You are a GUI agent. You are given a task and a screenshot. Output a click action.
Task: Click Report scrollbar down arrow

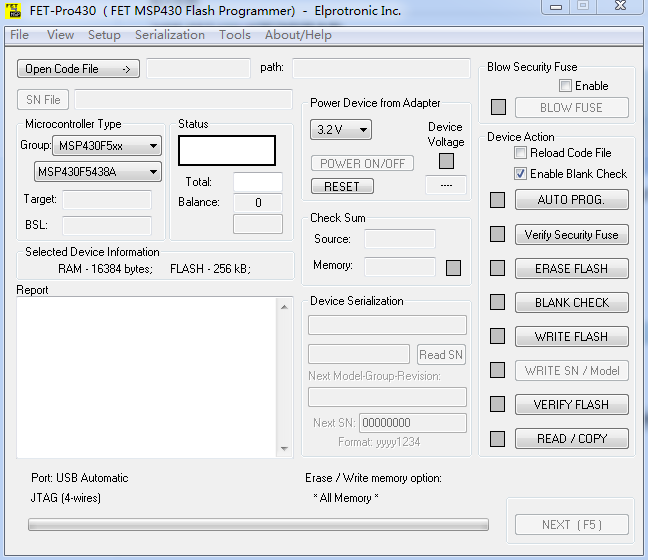point(284,449)
